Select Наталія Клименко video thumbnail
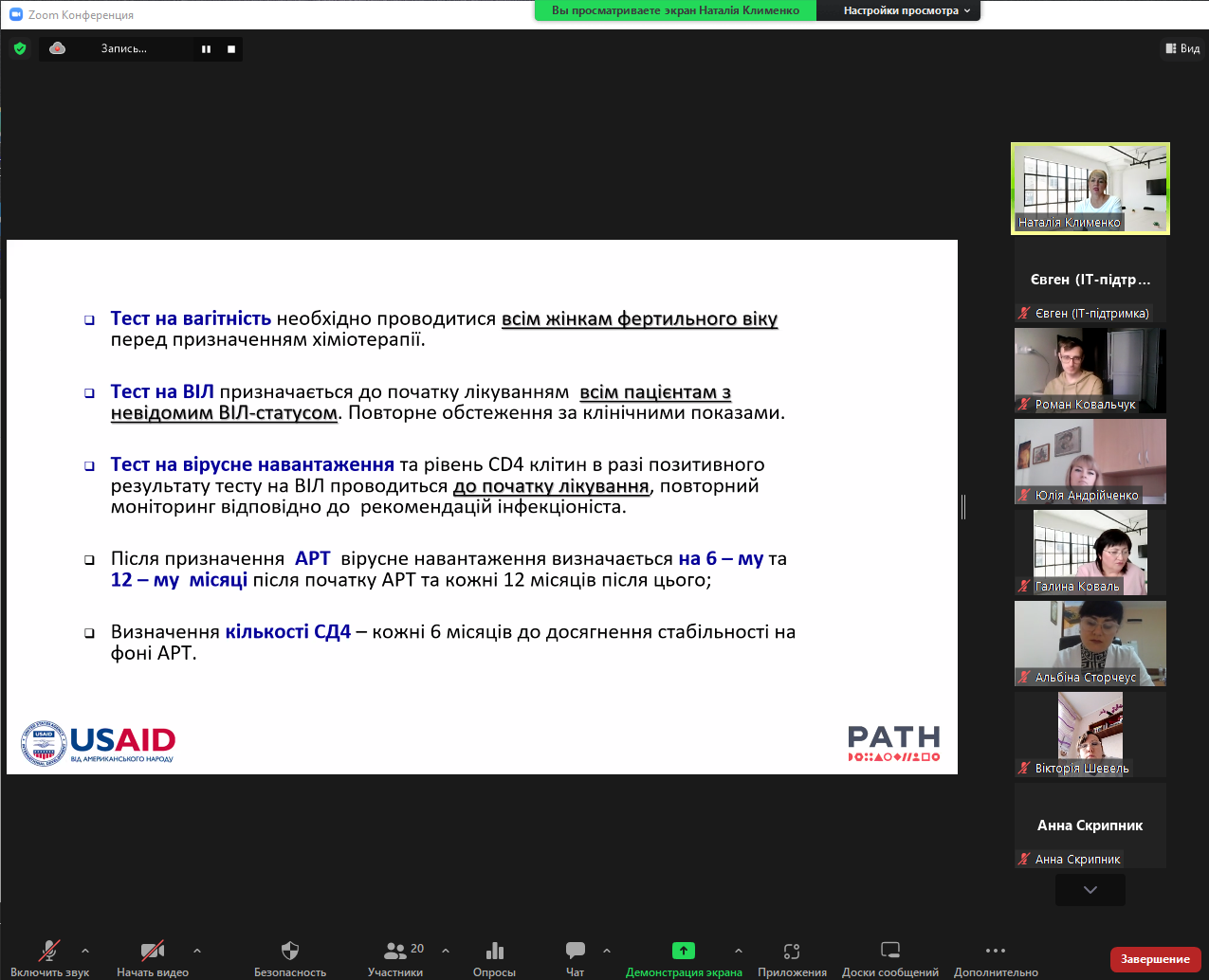The image size is (1209, 980). 1090,188
